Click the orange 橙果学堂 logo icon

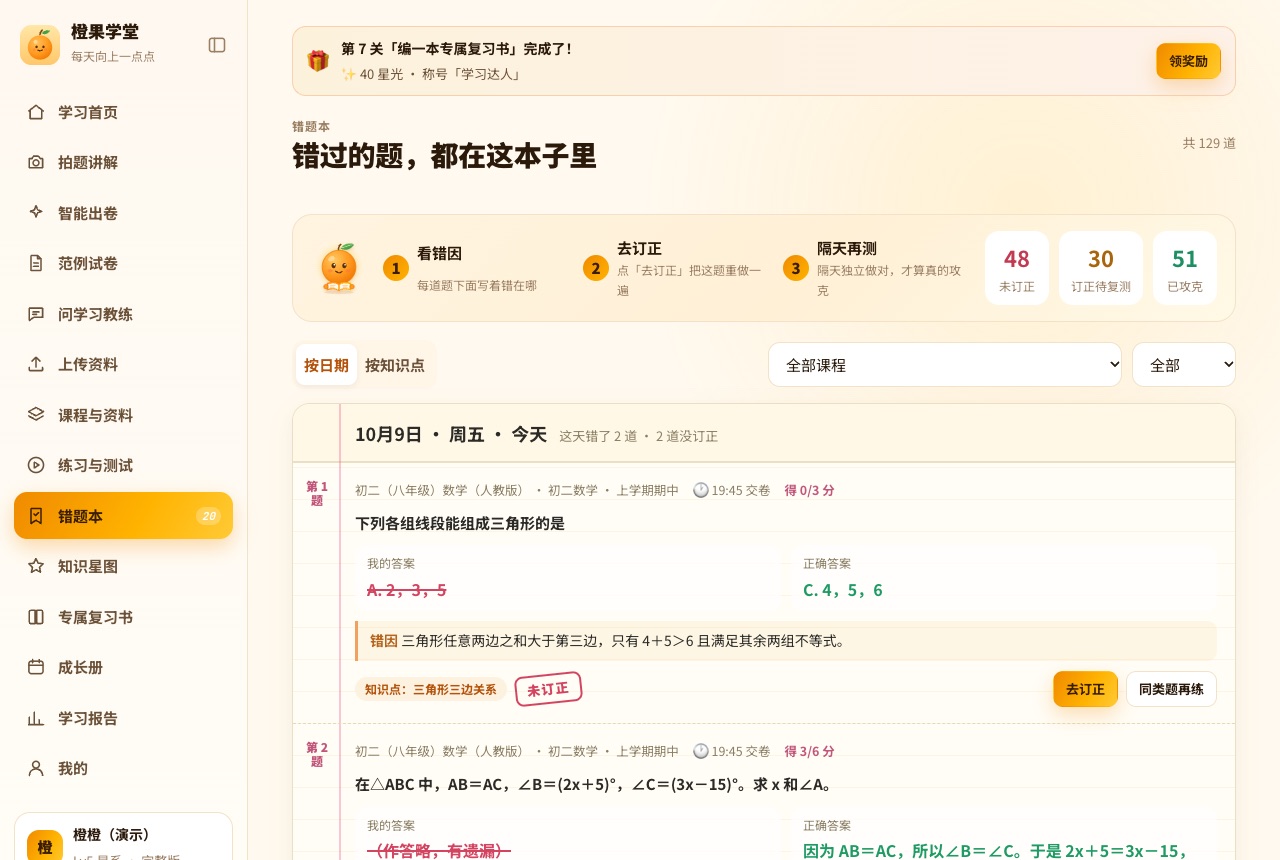click(x=40, y=45)
